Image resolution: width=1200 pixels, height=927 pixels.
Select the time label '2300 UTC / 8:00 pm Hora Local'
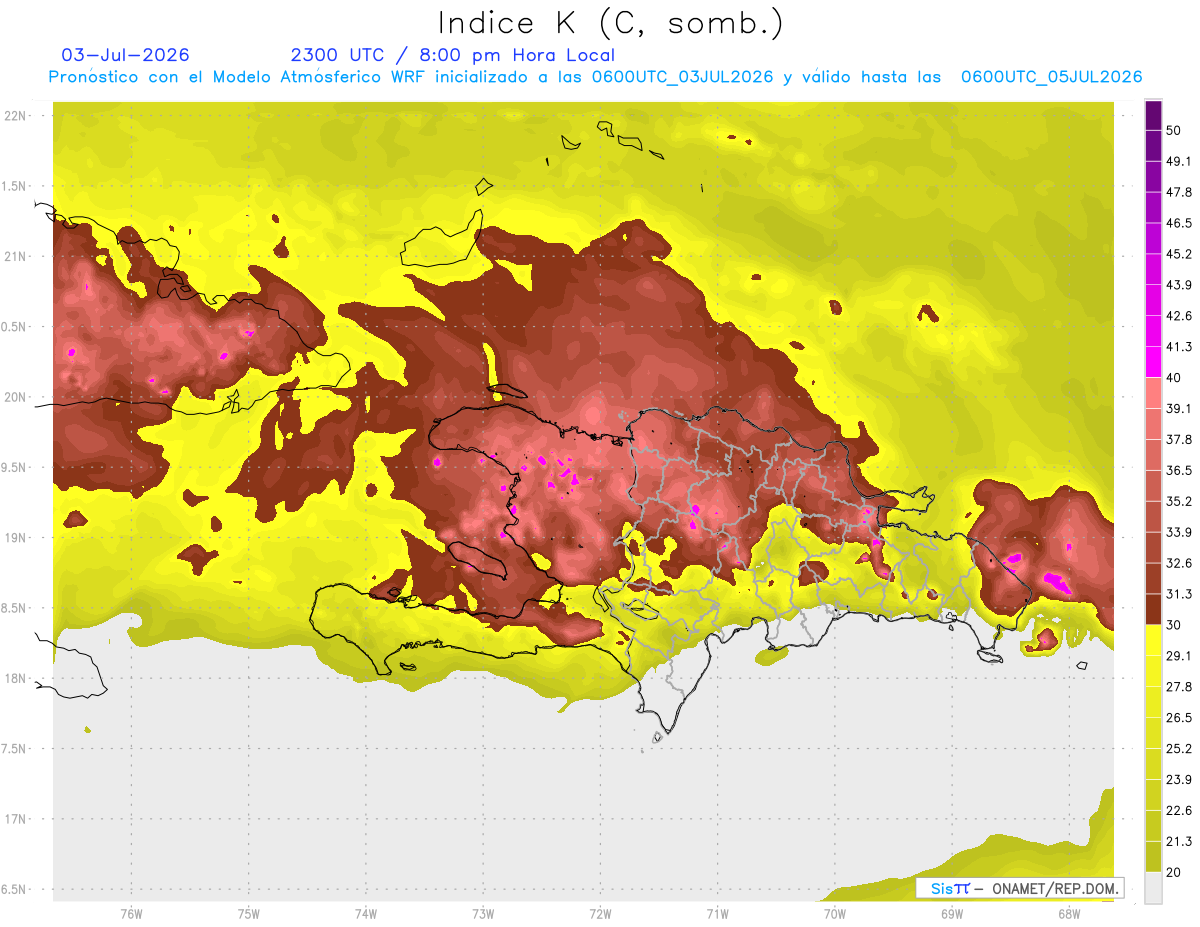point(453,55)
